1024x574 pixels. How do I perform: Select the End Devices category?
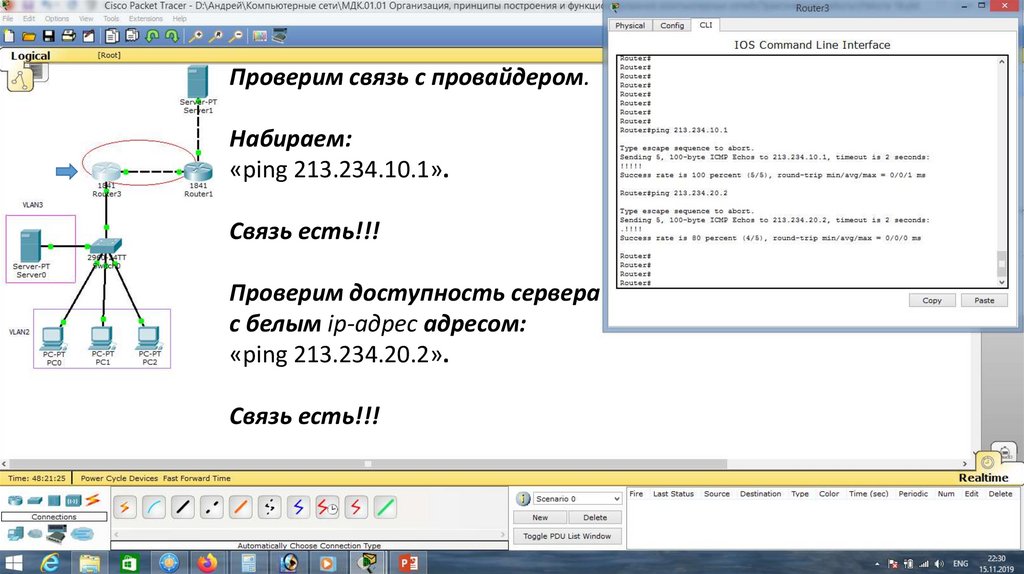(x=16, y=534)
